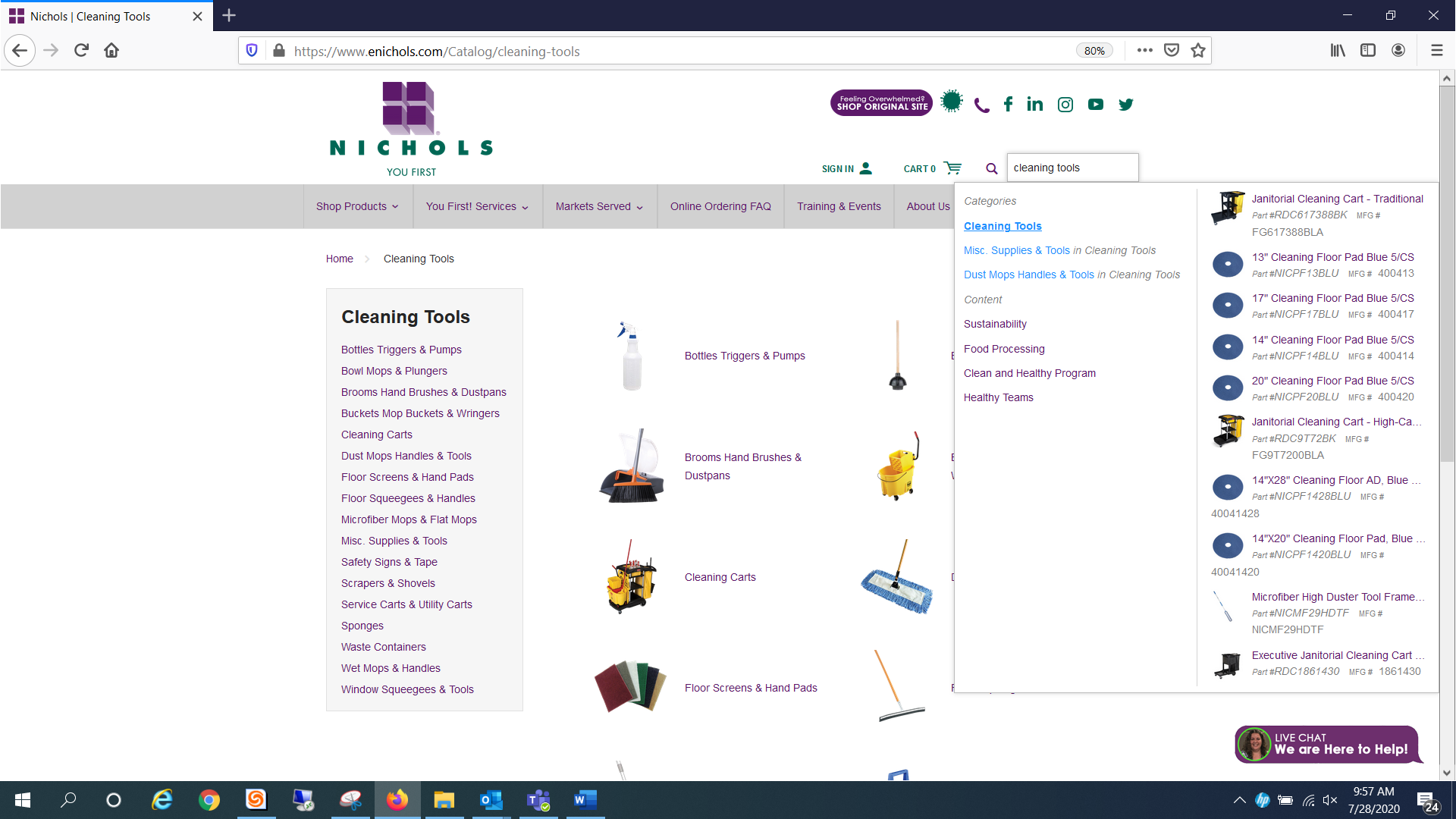Open the notification center icon

(x=1427, y=802)
